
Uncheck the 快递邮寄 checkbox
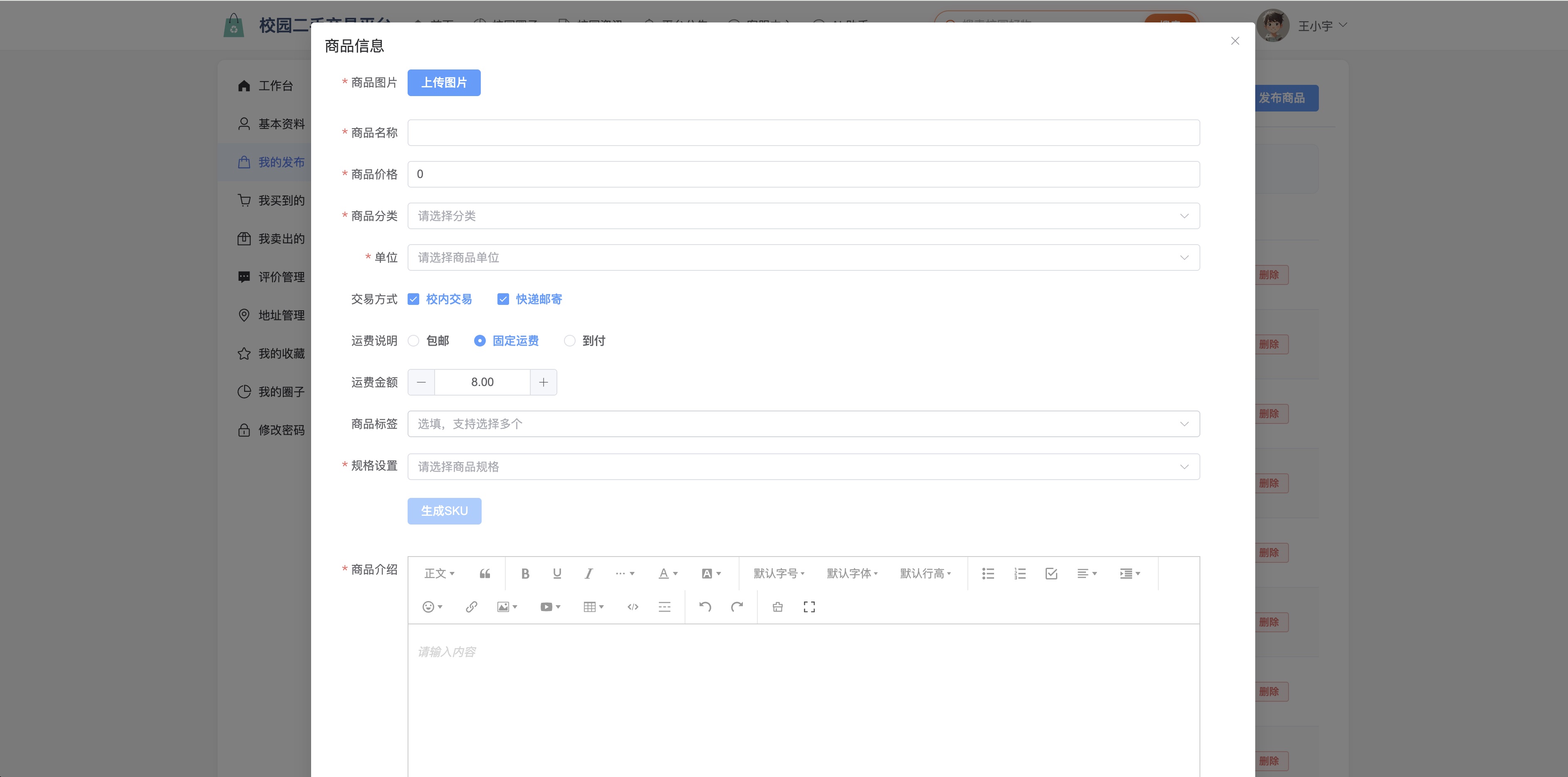[503, 299]
